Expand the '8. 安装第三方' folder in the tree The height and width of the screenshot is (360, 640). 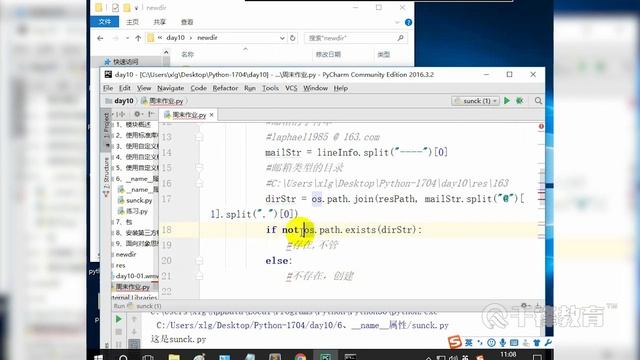[x=136, y=233]
